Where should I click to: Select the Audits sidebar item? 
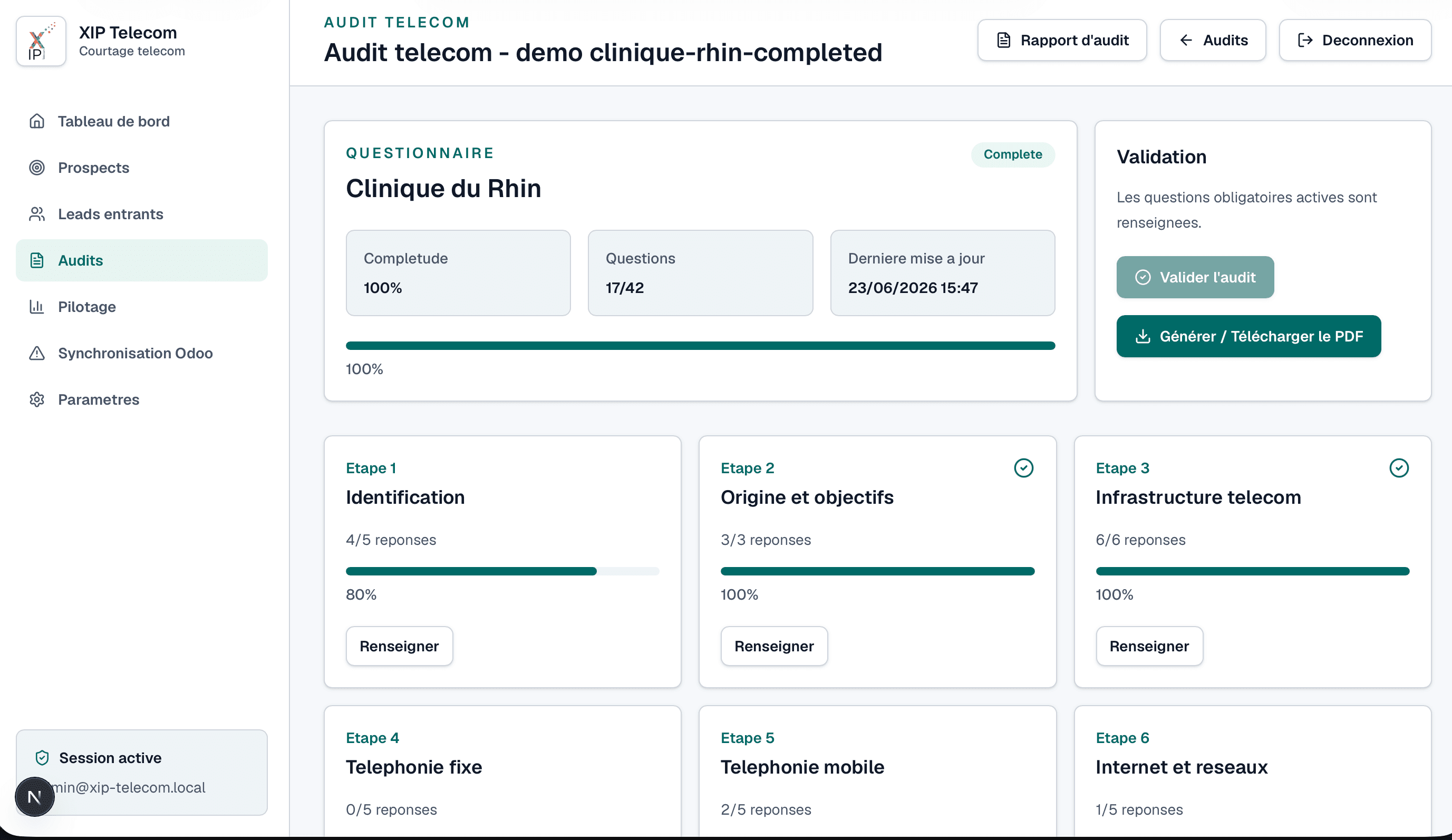tap(142, 260)
